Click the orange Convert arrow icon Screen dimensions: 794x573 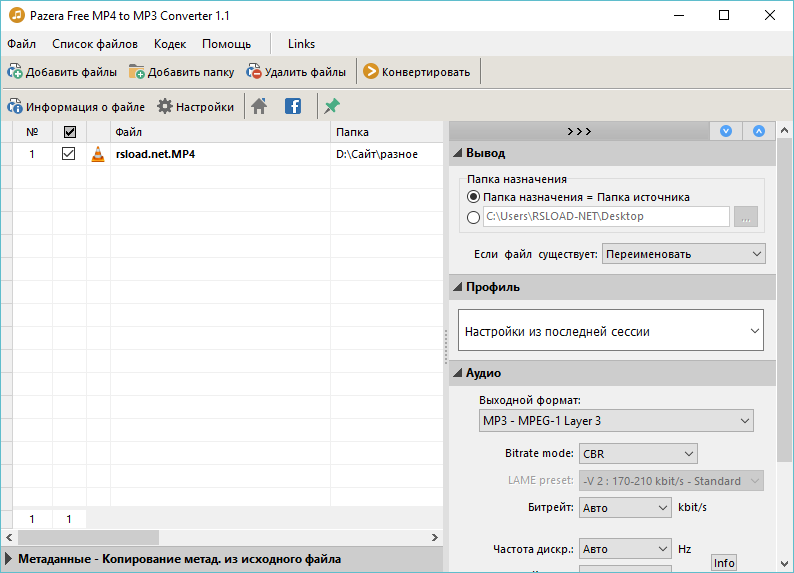click(371, 72)
